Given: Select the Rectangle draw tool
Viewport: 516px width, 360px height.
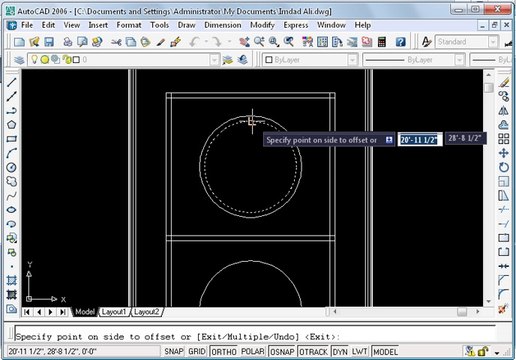Looking at the screenshot, I should [x=11, y=139].
